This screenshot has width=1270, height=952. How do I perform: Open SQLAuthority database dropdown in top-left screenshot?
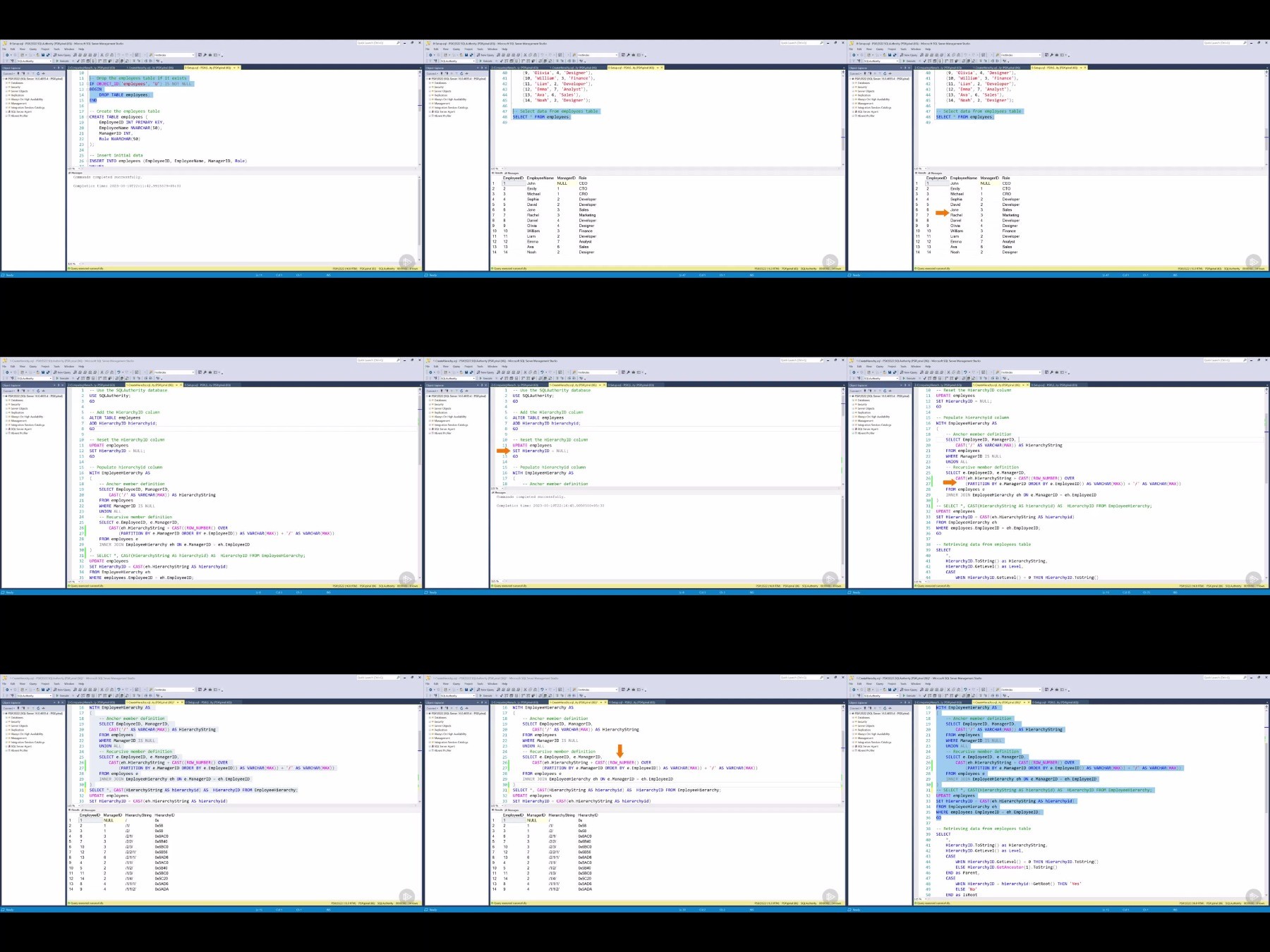click(35, 61)
